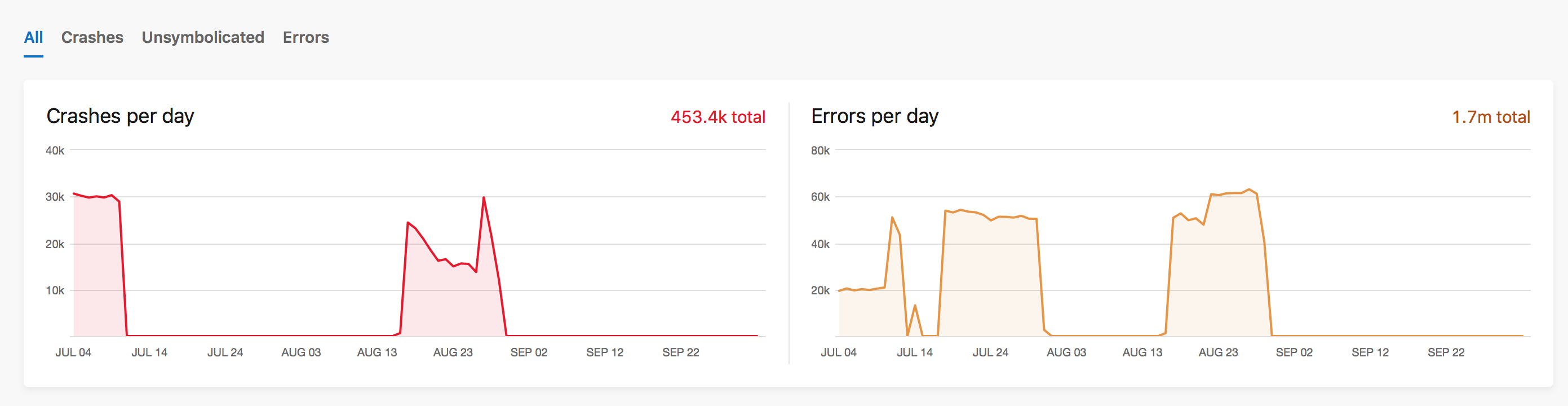Open the Unsymbolicated tab
1568x406 pixels.
203,37
